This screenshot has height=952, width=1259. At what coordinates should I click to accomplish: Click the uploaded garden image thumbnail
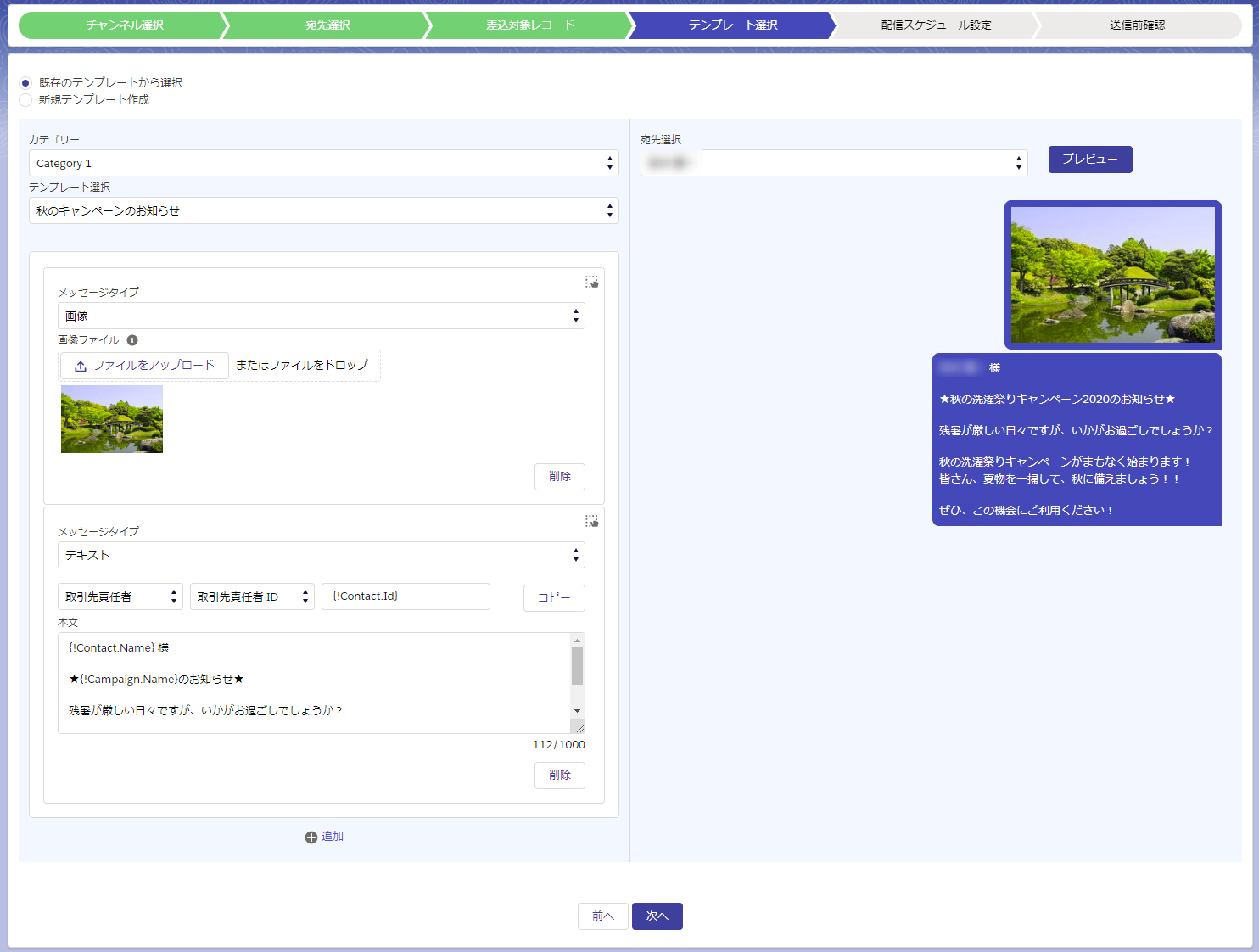pos(112,419)
